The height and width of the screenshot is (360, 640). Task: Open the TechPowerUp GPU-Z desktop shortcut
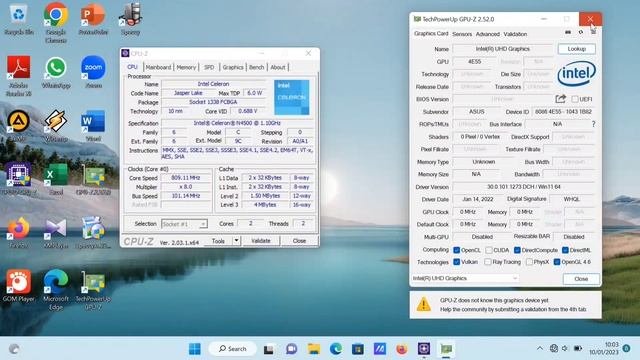click(x=93, y=289)
